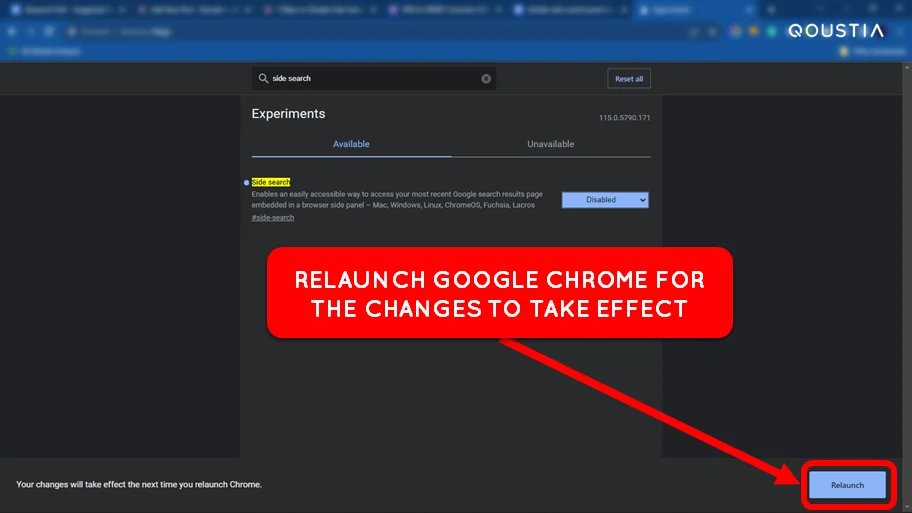The image size is (912, 513).
Task: Open the #side-search anchor link
Action: point(273,218)
